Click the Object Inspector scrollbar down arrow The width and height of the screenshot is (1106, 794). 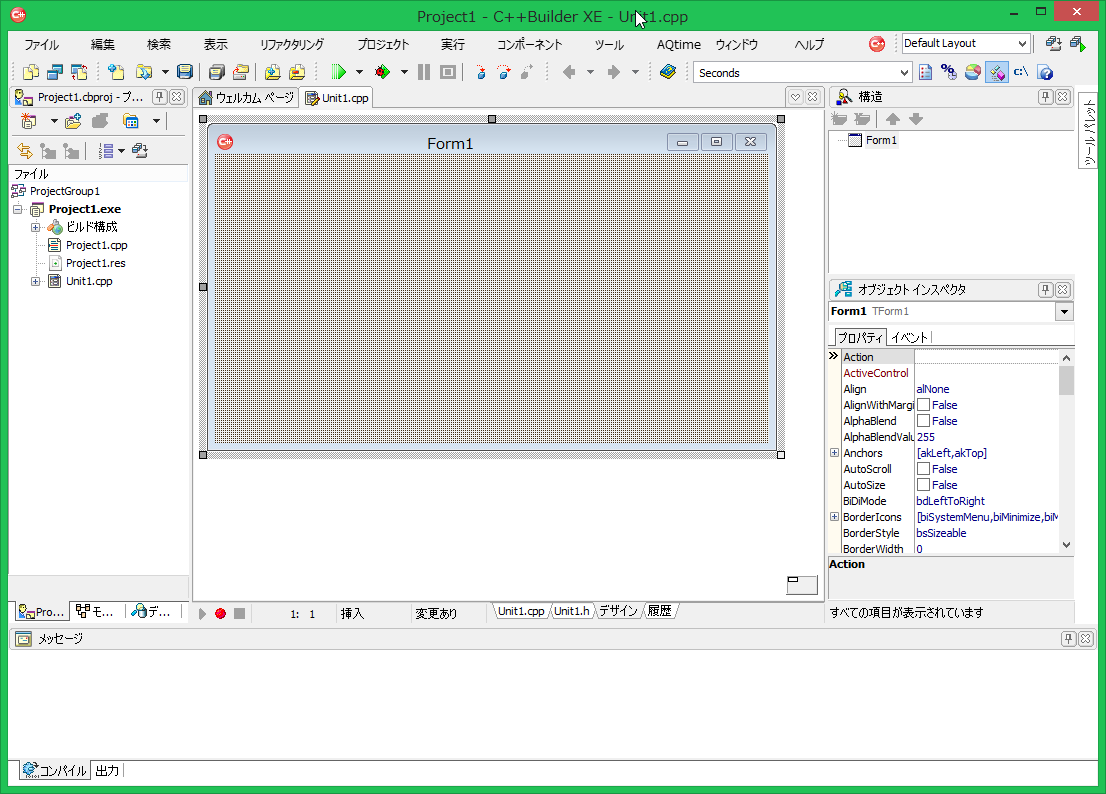coord(1066,545)
